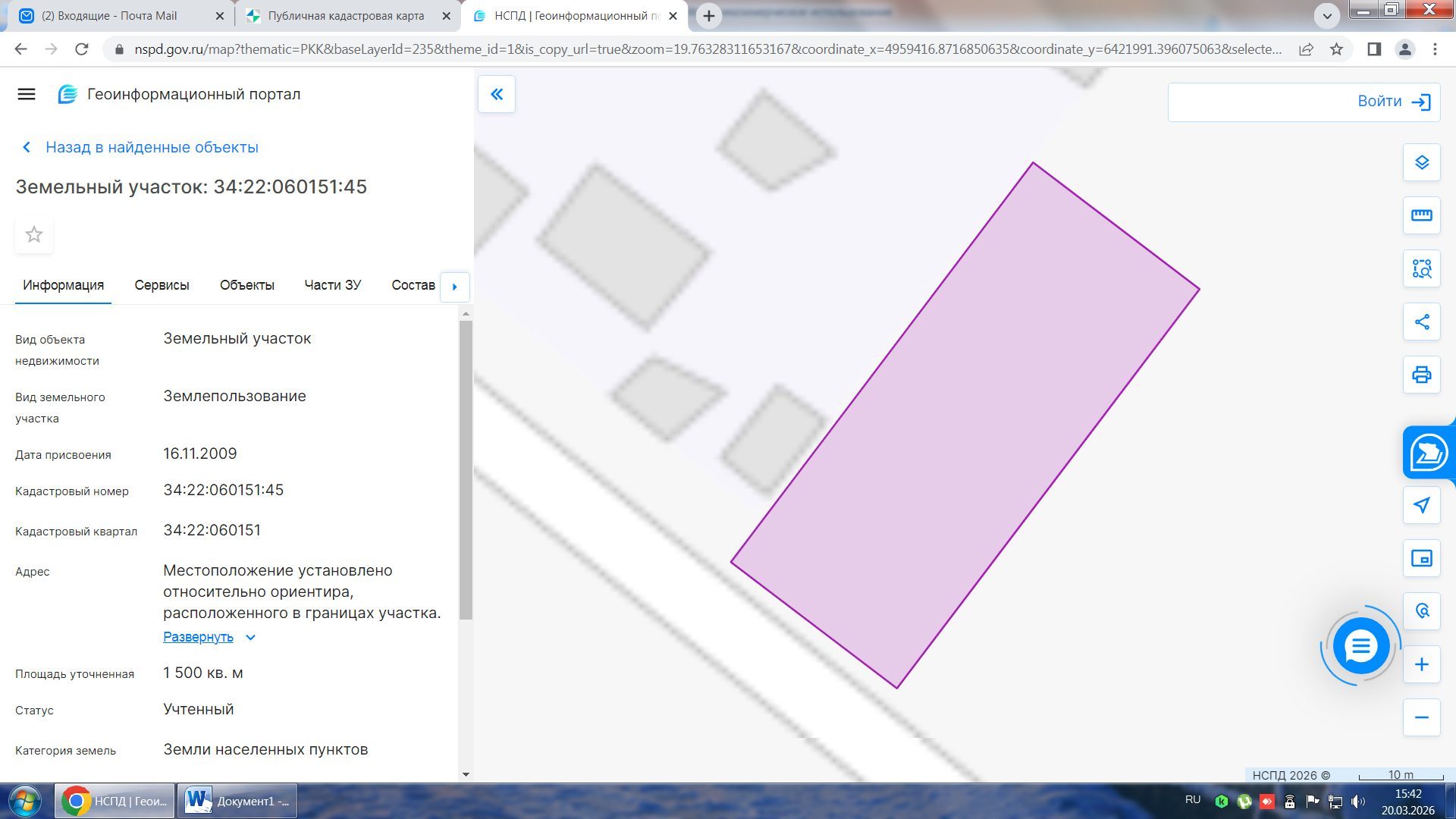Click the info panel vertical scrollbar

[x=466, y=470]
